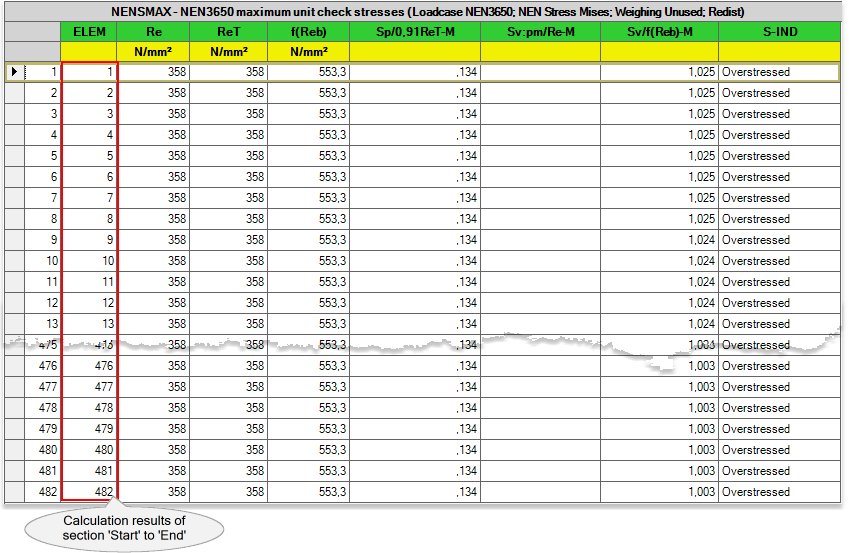849x553 pixels.
Task: Click the ELEM column header
Action: 89,31
